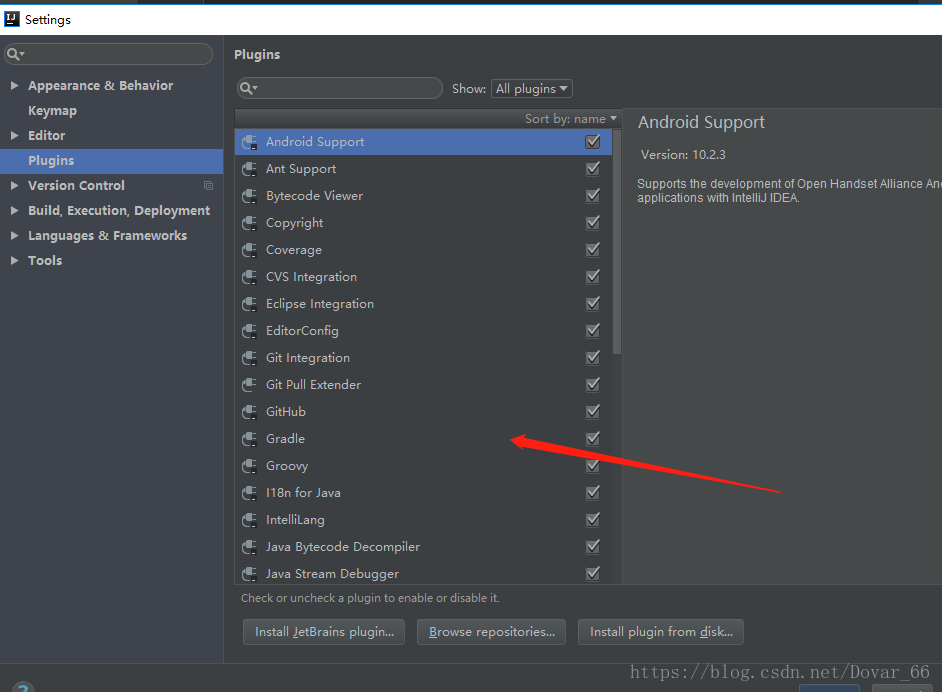The image size is (942, 692).
Task: Uncheck the Eclipse Integration plugin
Action: (x=592, y=304)
